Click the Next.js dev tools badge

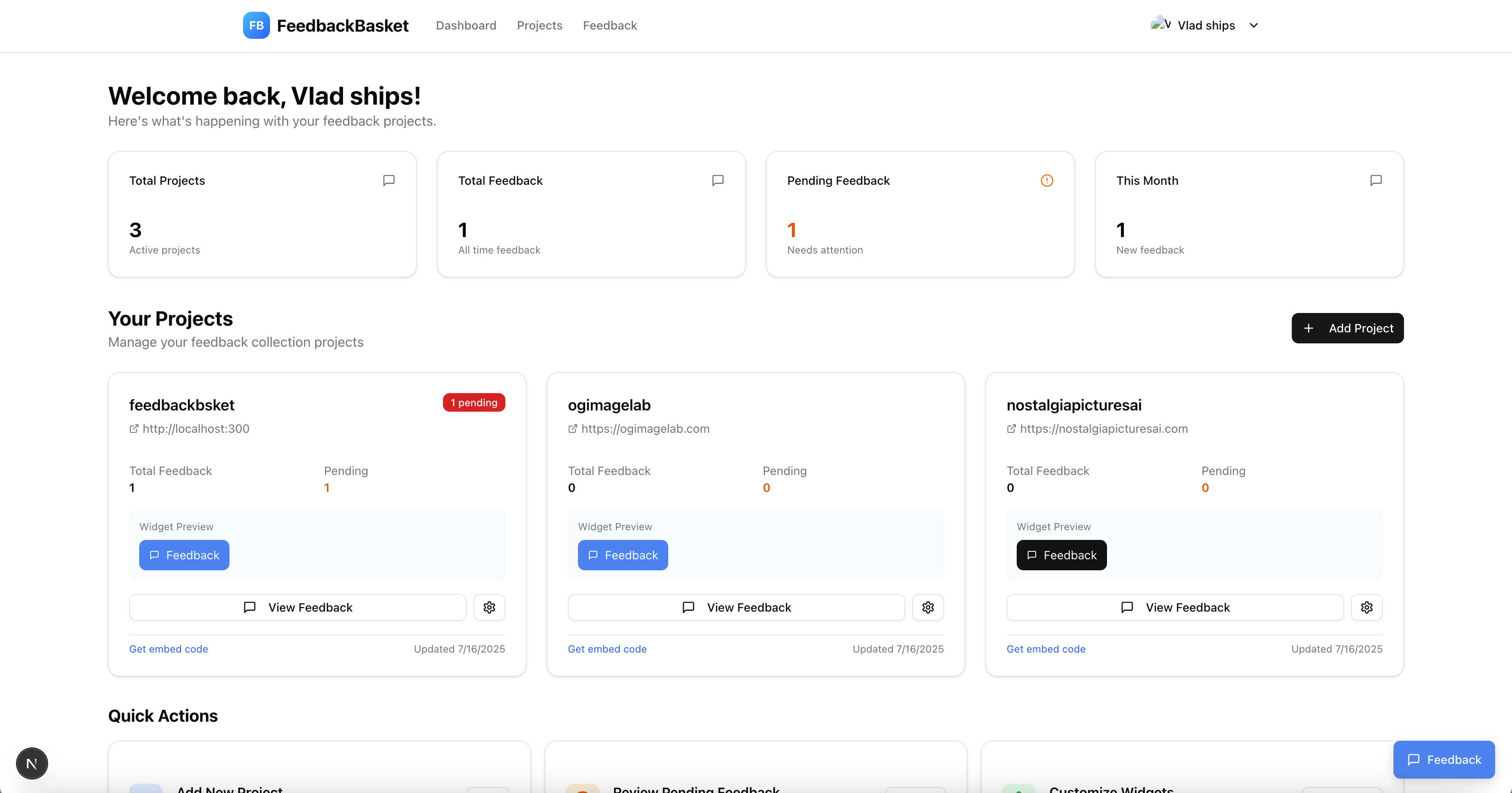coord(32,763)
